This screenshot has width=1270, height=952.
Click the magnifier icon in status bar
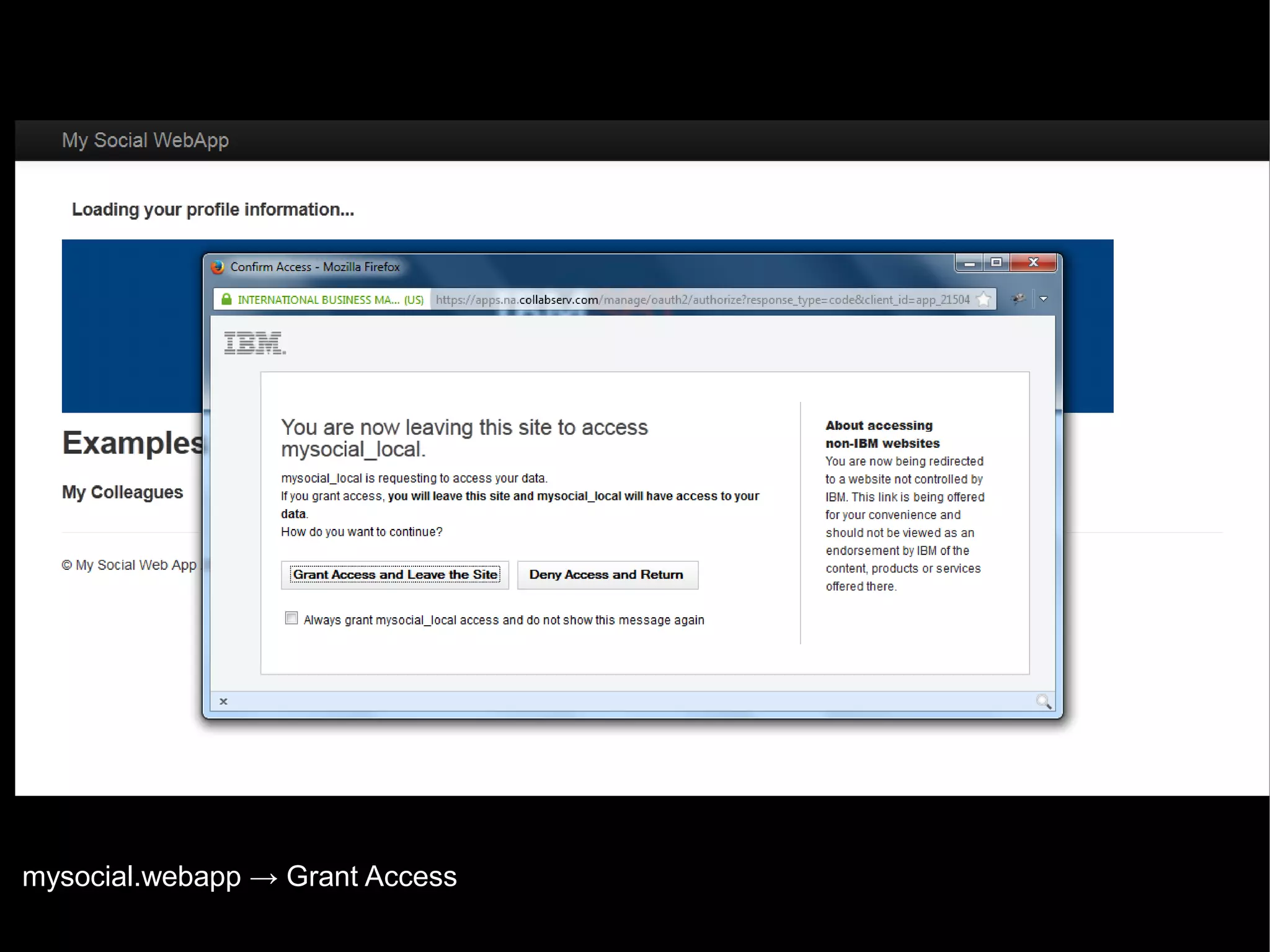[x=1044, y=701]
